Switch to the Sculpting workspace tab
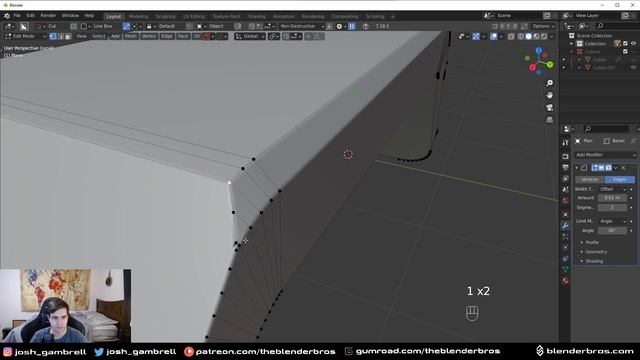 (166, 16)
